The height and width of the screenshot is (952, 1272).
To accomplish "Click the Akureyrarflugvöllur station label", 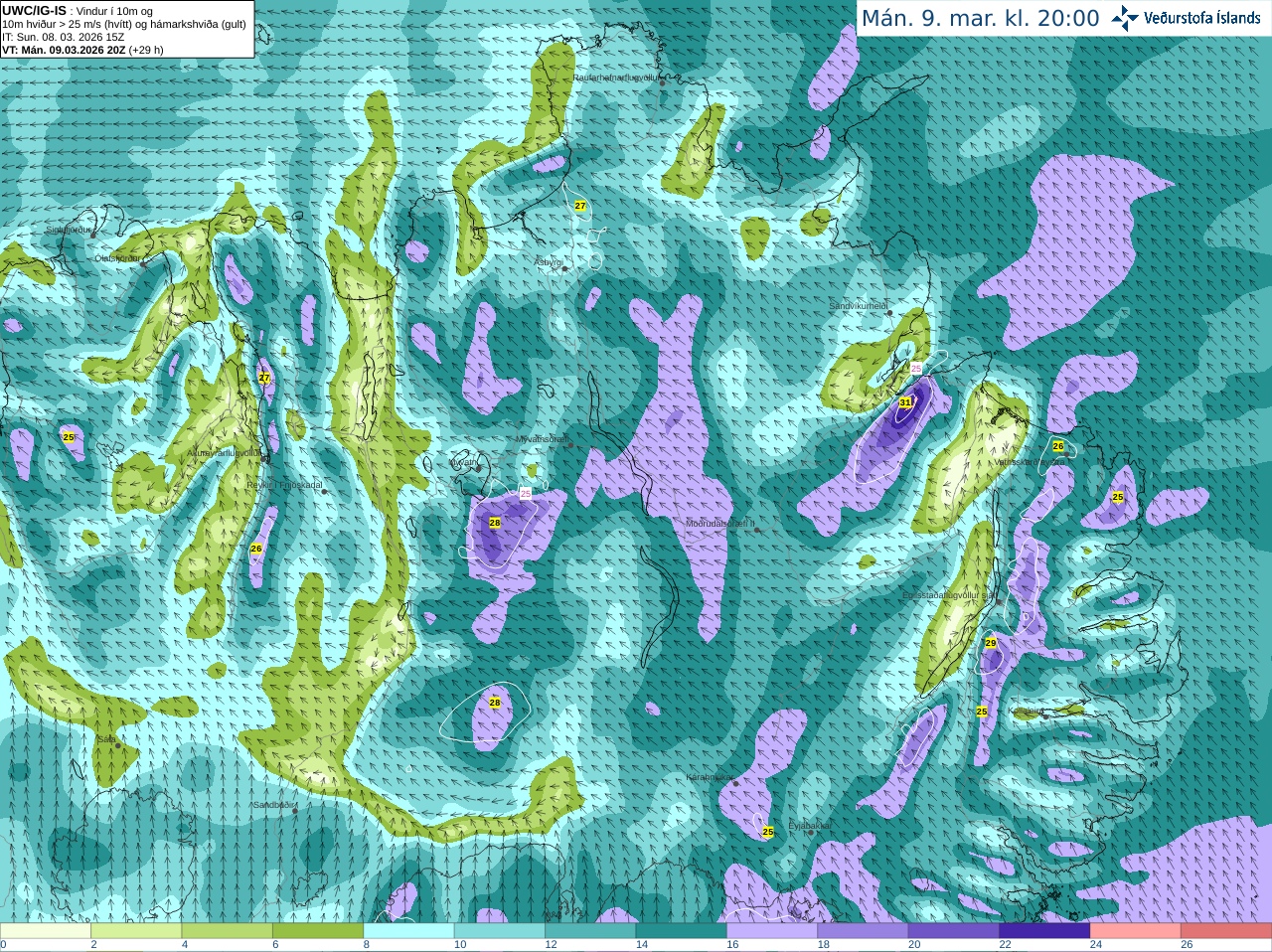I will click(225, 452).
